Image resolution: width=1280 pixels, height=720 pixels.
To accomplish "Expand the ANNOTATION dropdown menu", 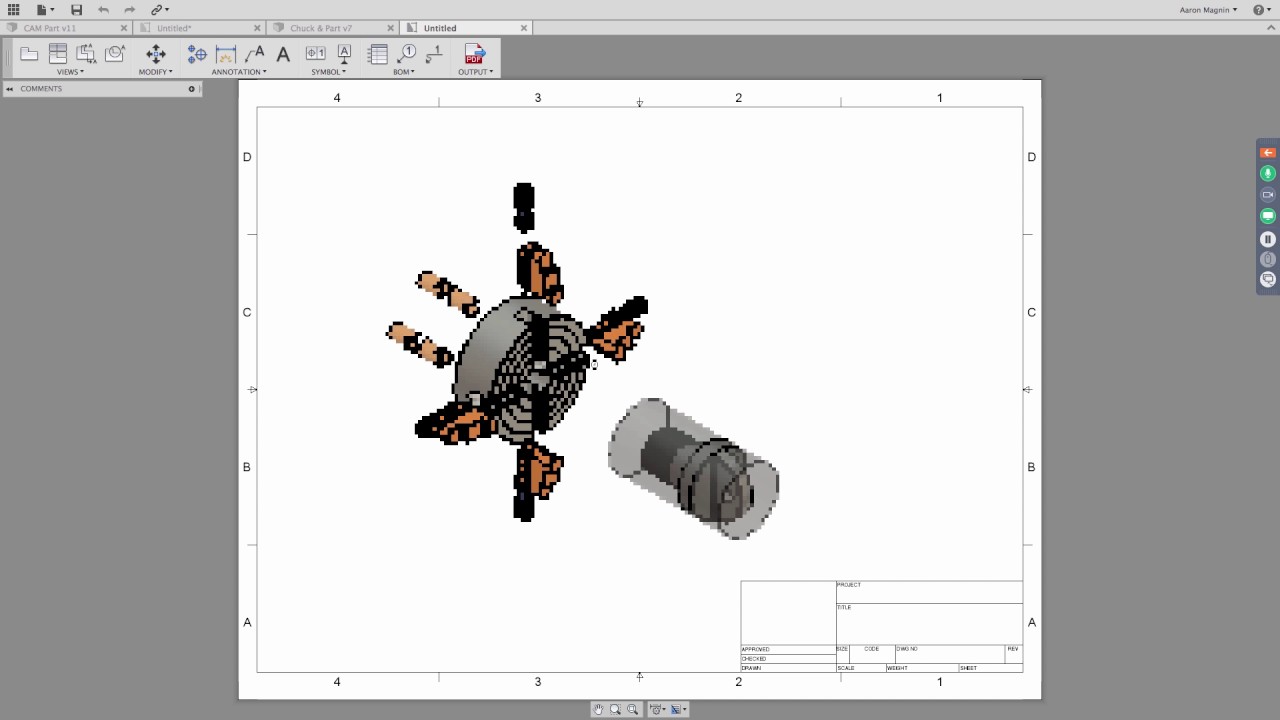I will 239,72.
